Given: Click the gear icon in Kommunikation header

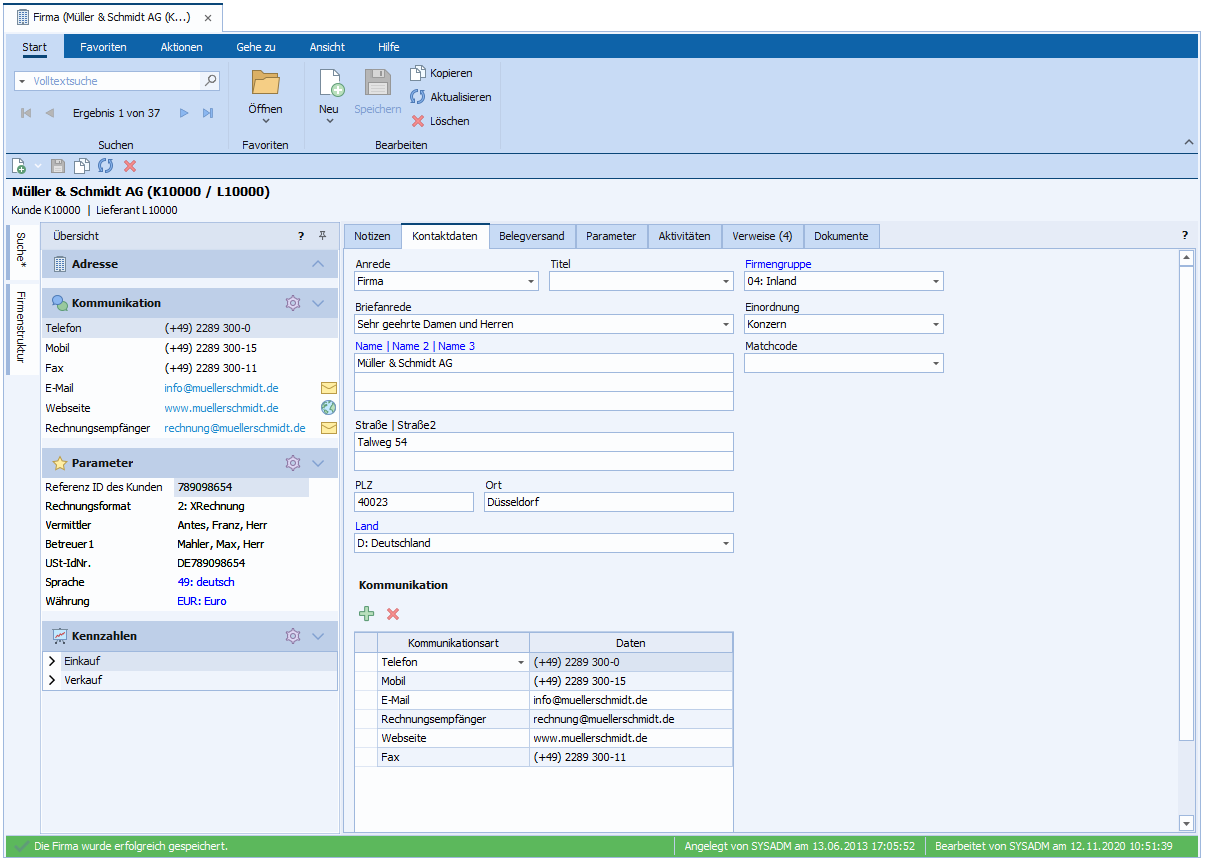Looking at the screenshot, I should (x=293, y=303).
